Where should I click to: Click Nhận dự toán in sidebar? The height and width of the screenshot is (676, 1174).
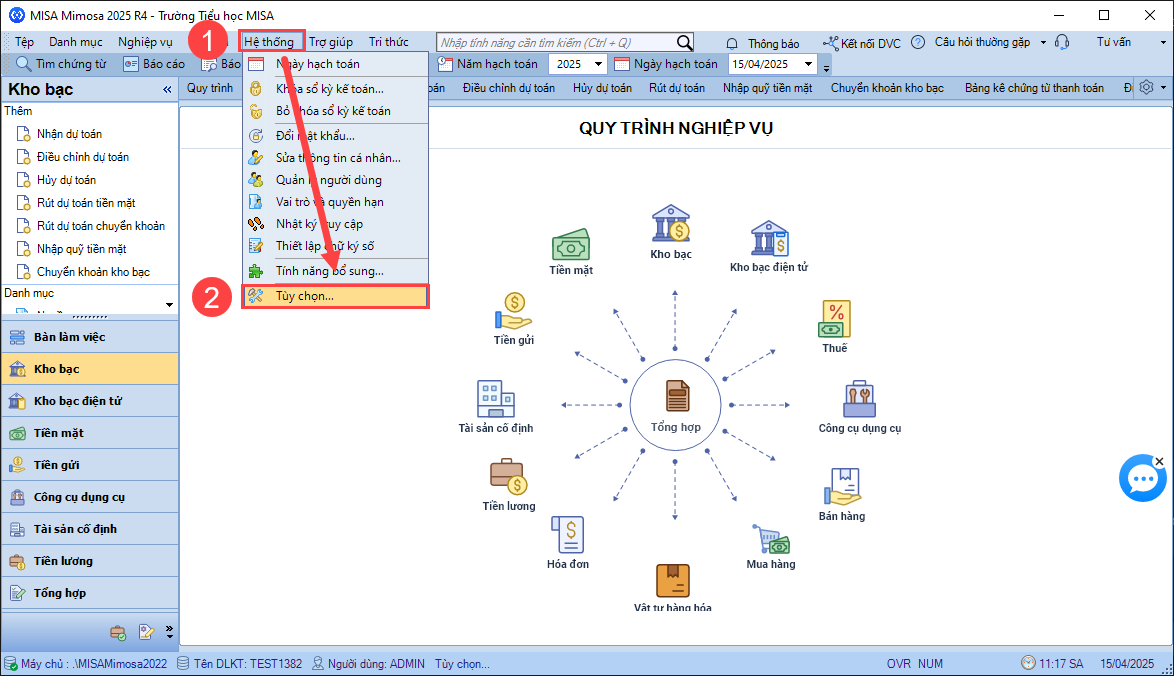click(x=69, y=134)
